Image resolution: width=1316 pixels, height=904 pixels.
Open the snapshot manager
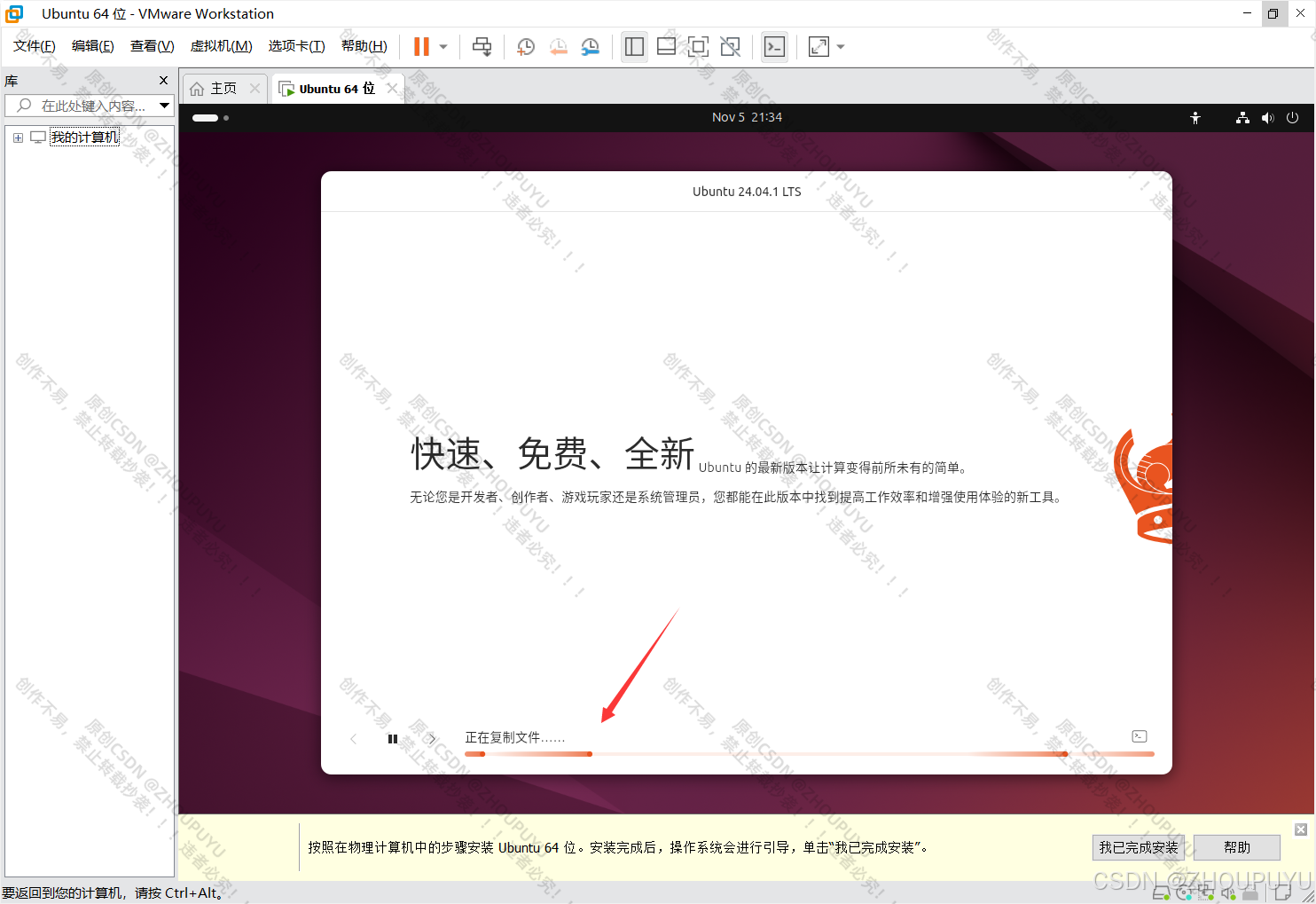coord(590,47)
